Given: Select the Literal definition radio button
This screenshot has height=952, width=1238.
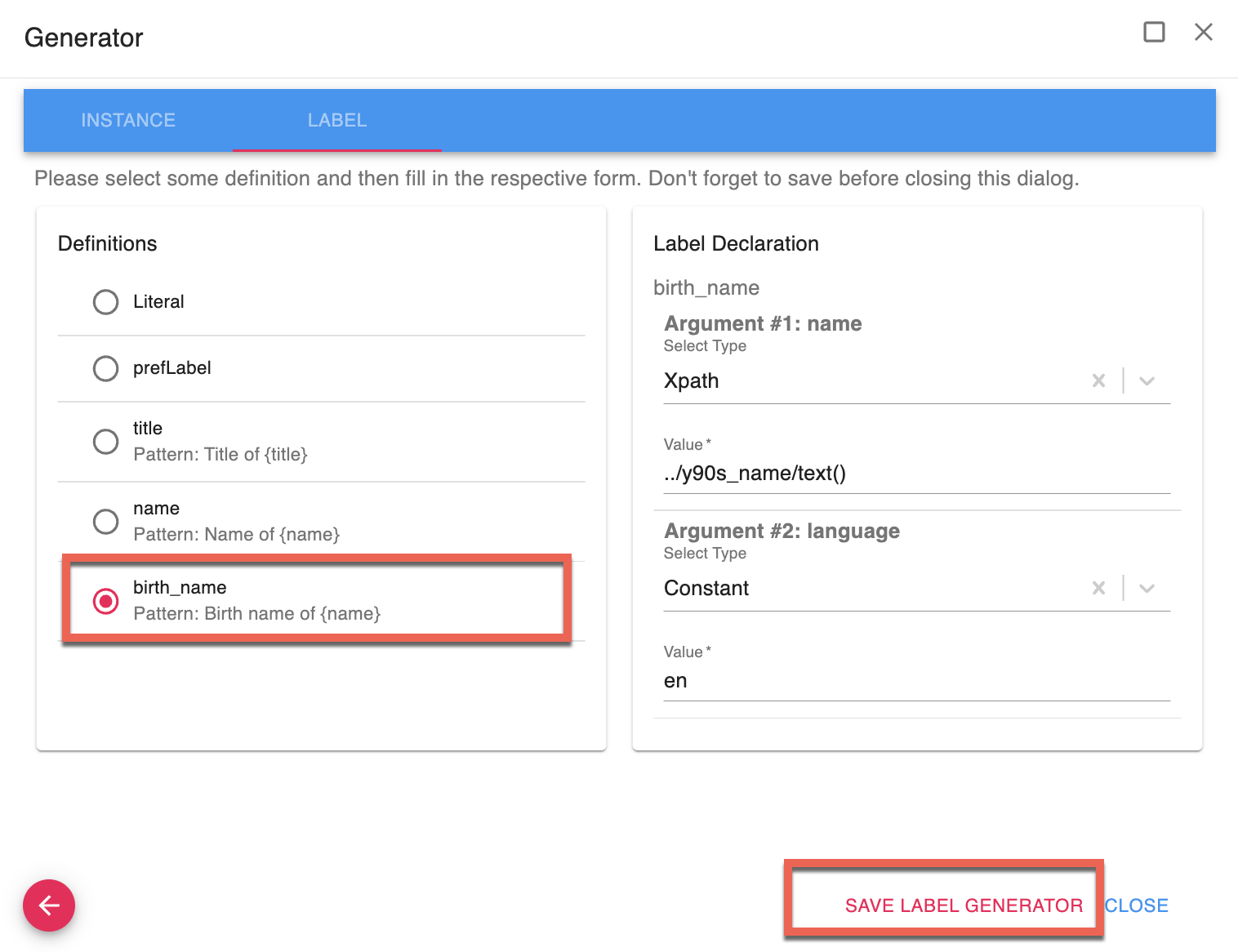Looking at the screenshot, I should (x=105, y=302).
